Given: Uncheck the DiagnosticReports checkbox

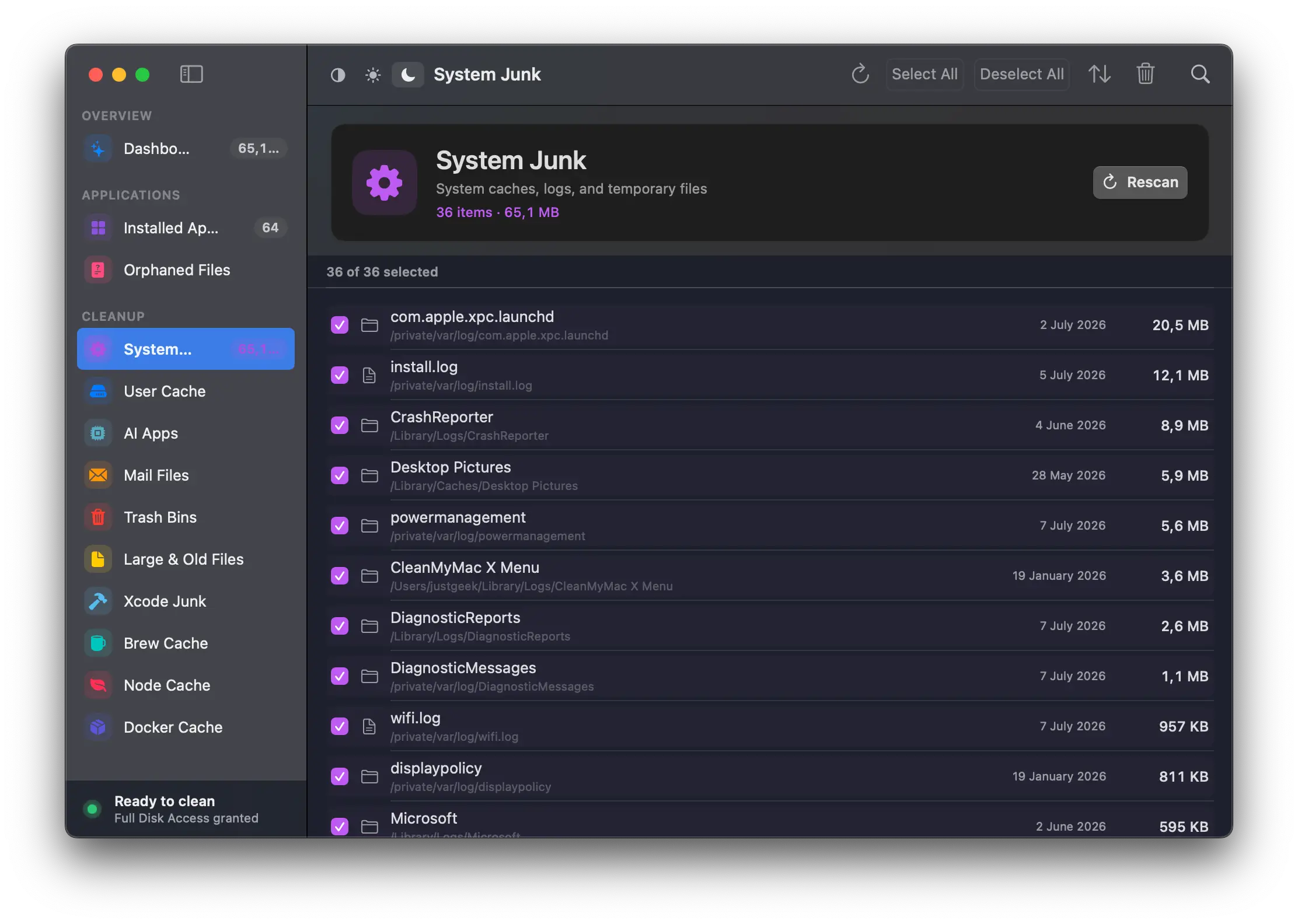Looking at the screenshot, I should [x=340, y=626].
